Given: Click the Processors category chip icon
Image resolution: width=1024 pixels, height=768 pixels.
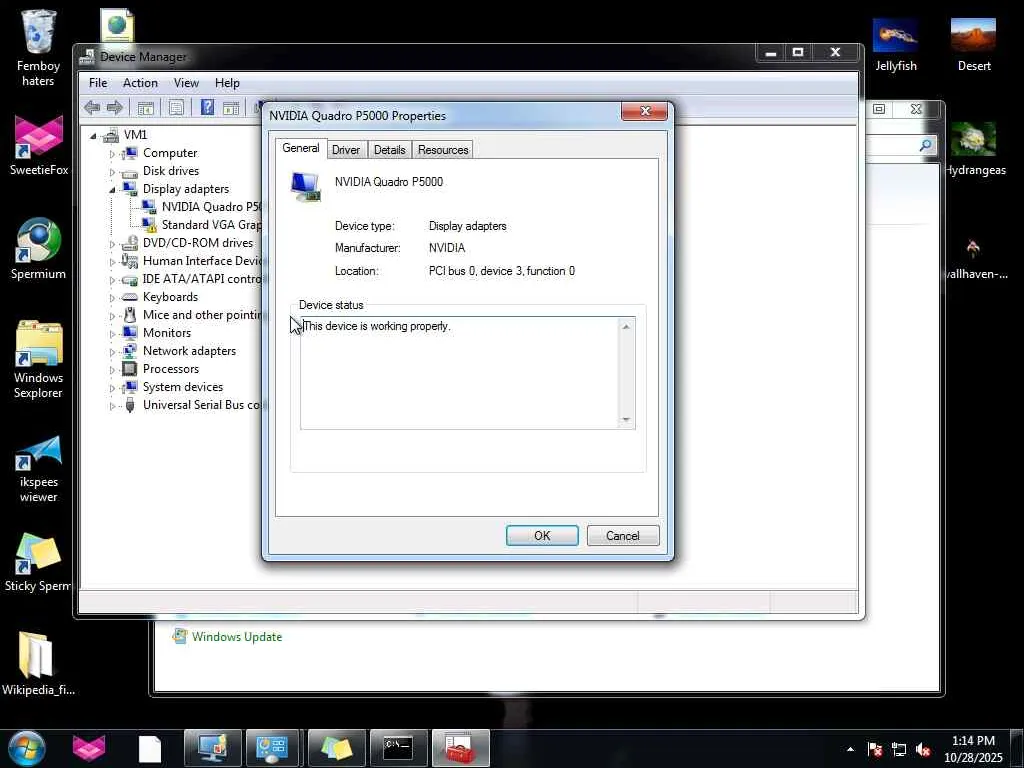Looking at the screenshot, I should coord(130,369).
